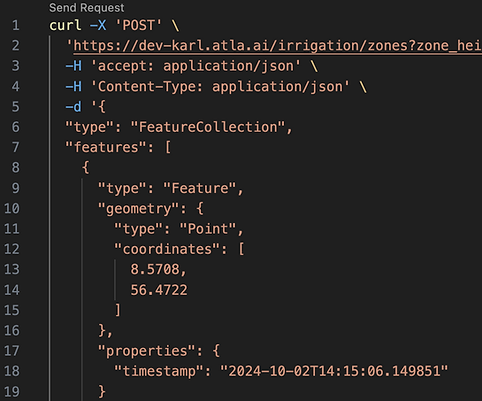Click the Send Request code lens

(x=86, y=8)
